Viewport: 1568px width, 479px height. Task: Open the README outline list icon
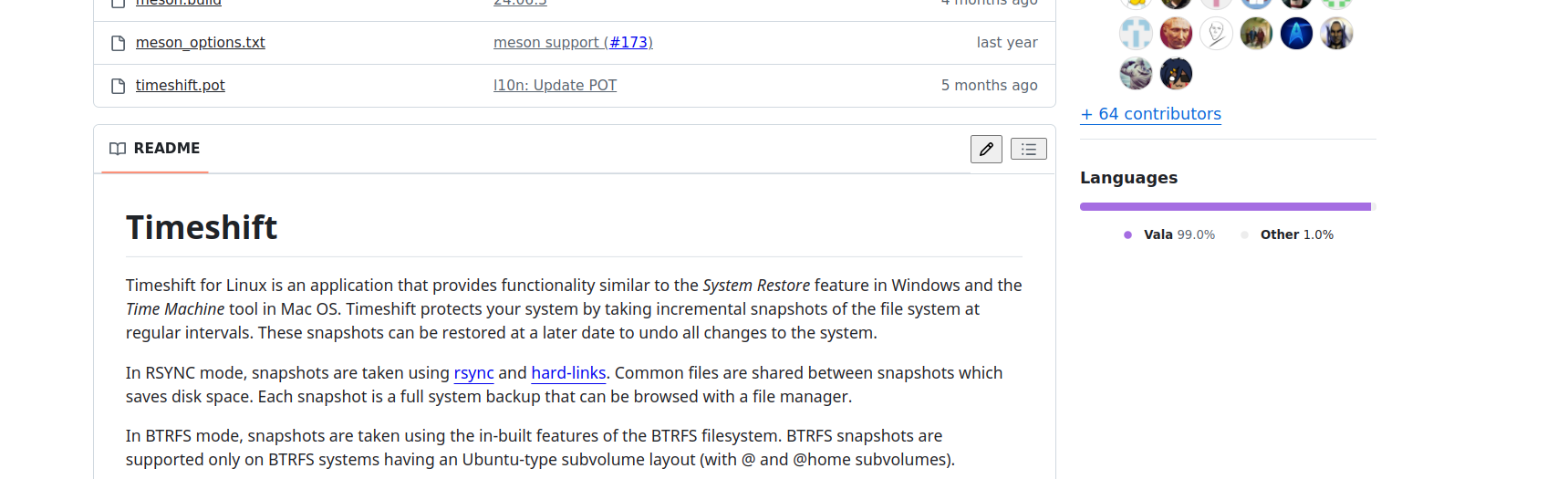[x=1028, y=149]
